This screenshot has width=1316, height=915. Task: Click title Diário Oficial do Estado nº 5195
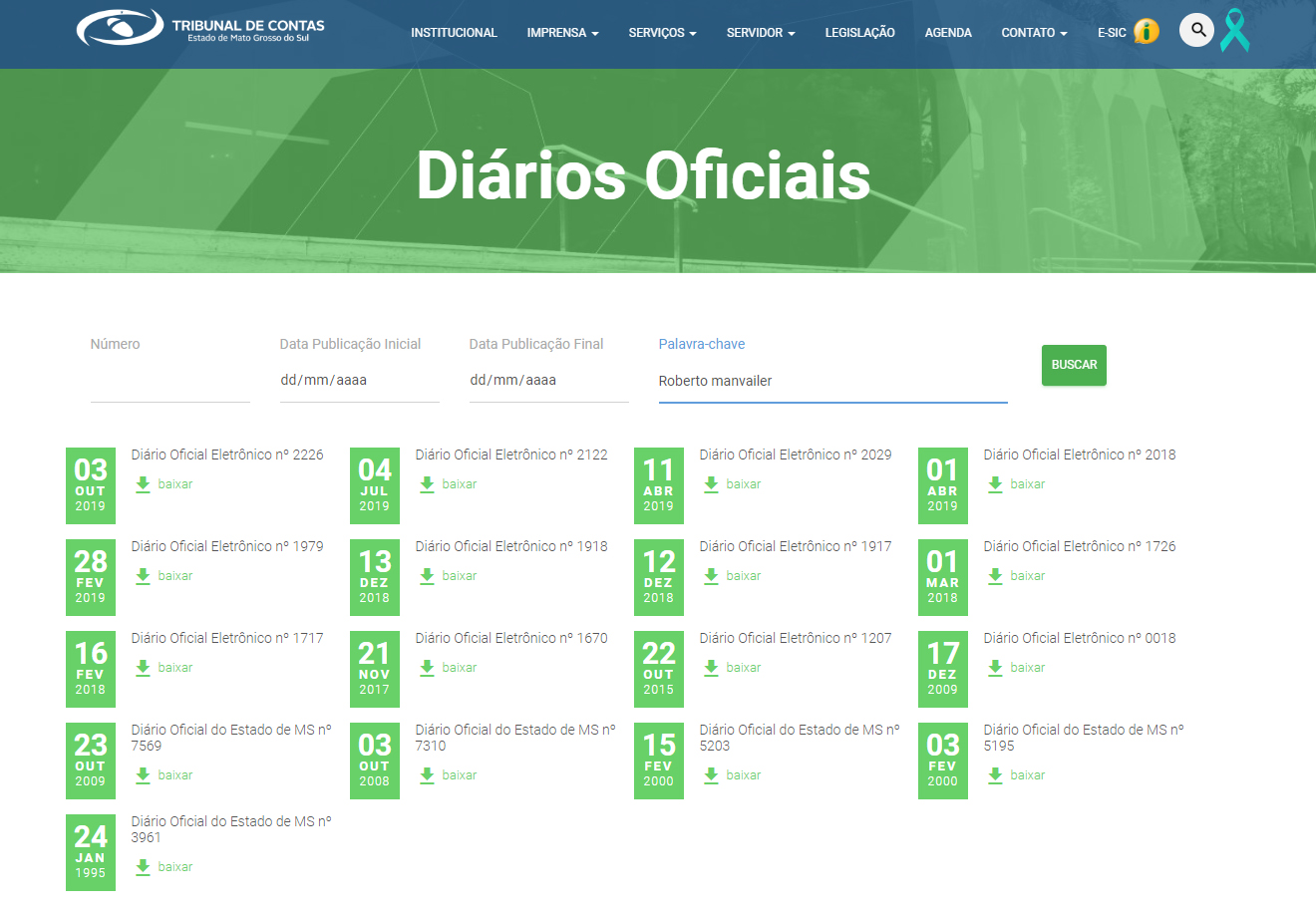pos(1084,738)
